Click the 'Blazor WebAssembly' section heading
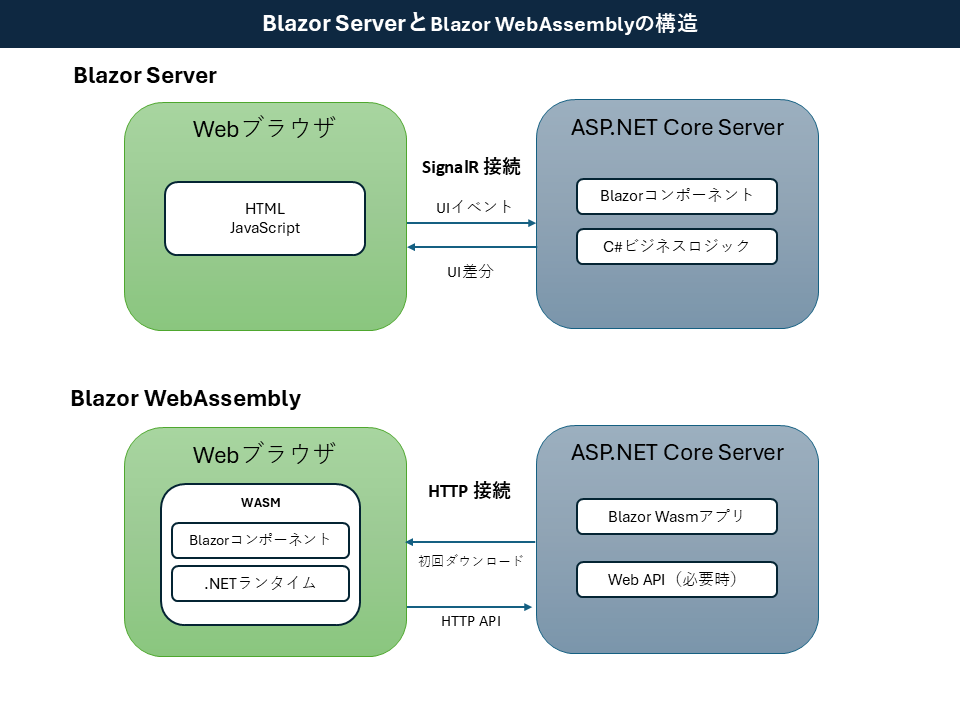960x720 pixels. pos(186,398)
